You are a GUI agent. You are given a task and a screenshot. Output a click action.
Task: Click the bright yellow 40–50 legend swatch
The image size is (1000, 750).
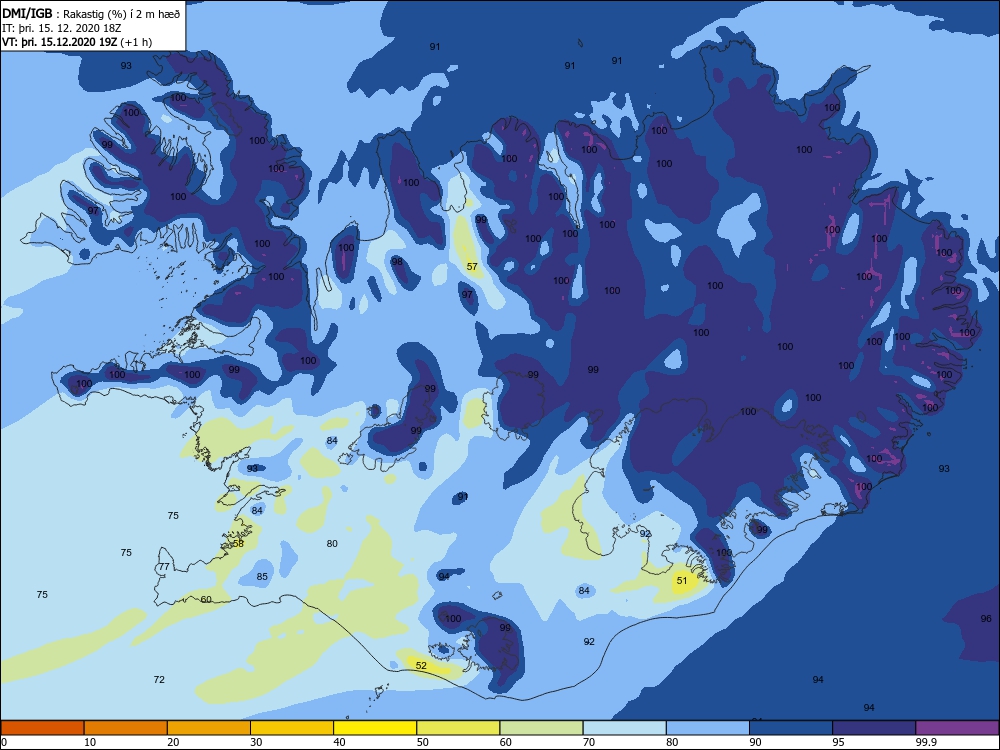coord(375,728)
